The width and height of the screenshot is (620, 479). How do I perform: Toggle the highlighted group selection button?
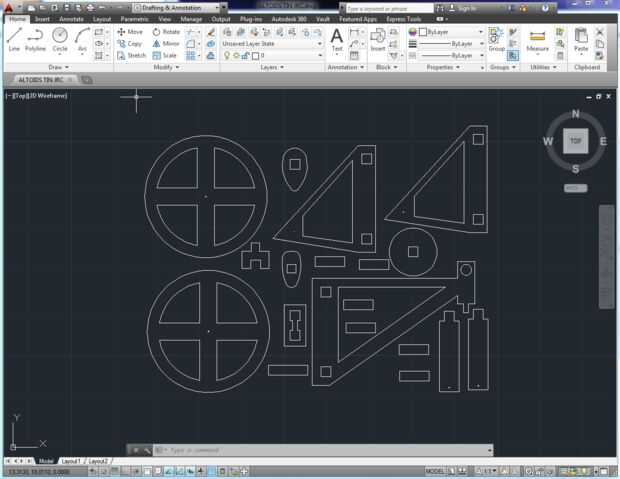click(513, 55)
